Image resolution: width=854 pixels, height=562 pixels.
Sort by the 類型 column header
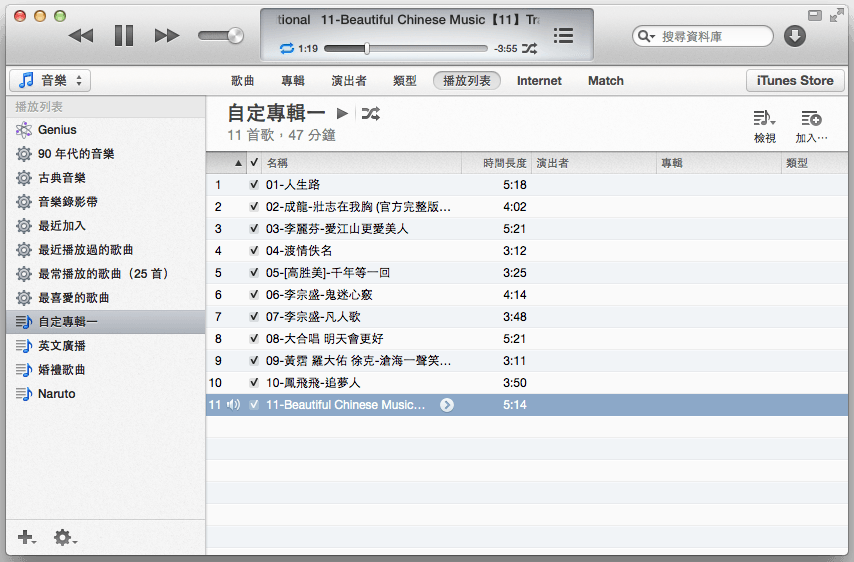tap(815, 163)
